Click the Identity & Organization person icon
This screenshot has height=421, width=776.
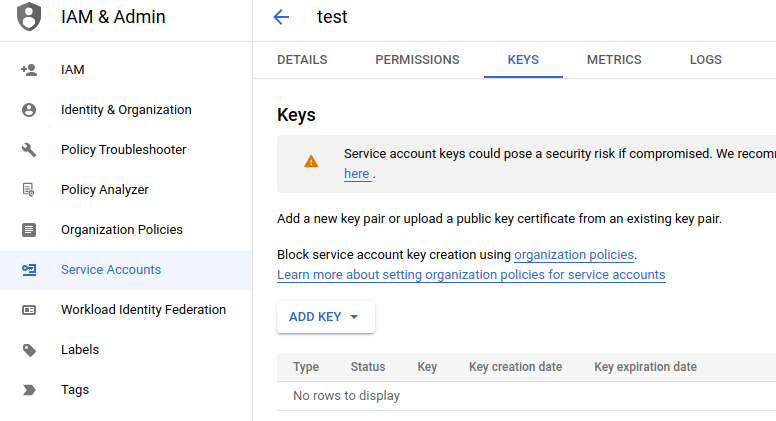pos(29,110)
